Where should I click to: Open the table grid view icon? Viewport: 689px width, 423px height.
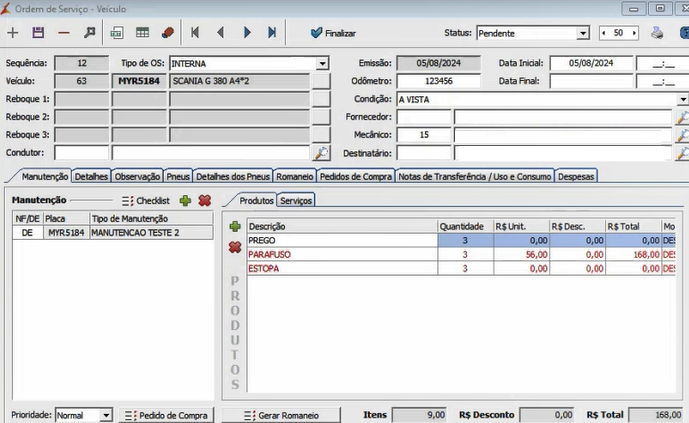(142, 33)
